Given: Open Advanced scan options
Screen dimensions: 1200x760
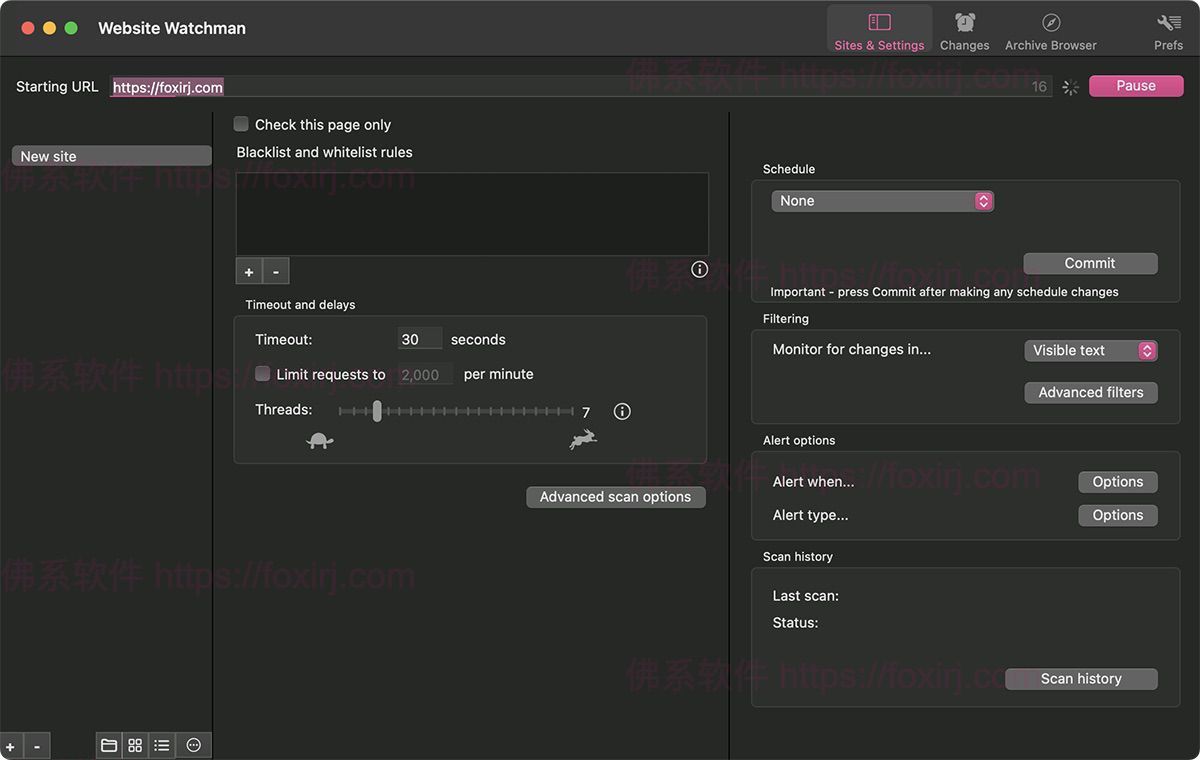Looking at the screenshot, I should (x=616, y=496).
